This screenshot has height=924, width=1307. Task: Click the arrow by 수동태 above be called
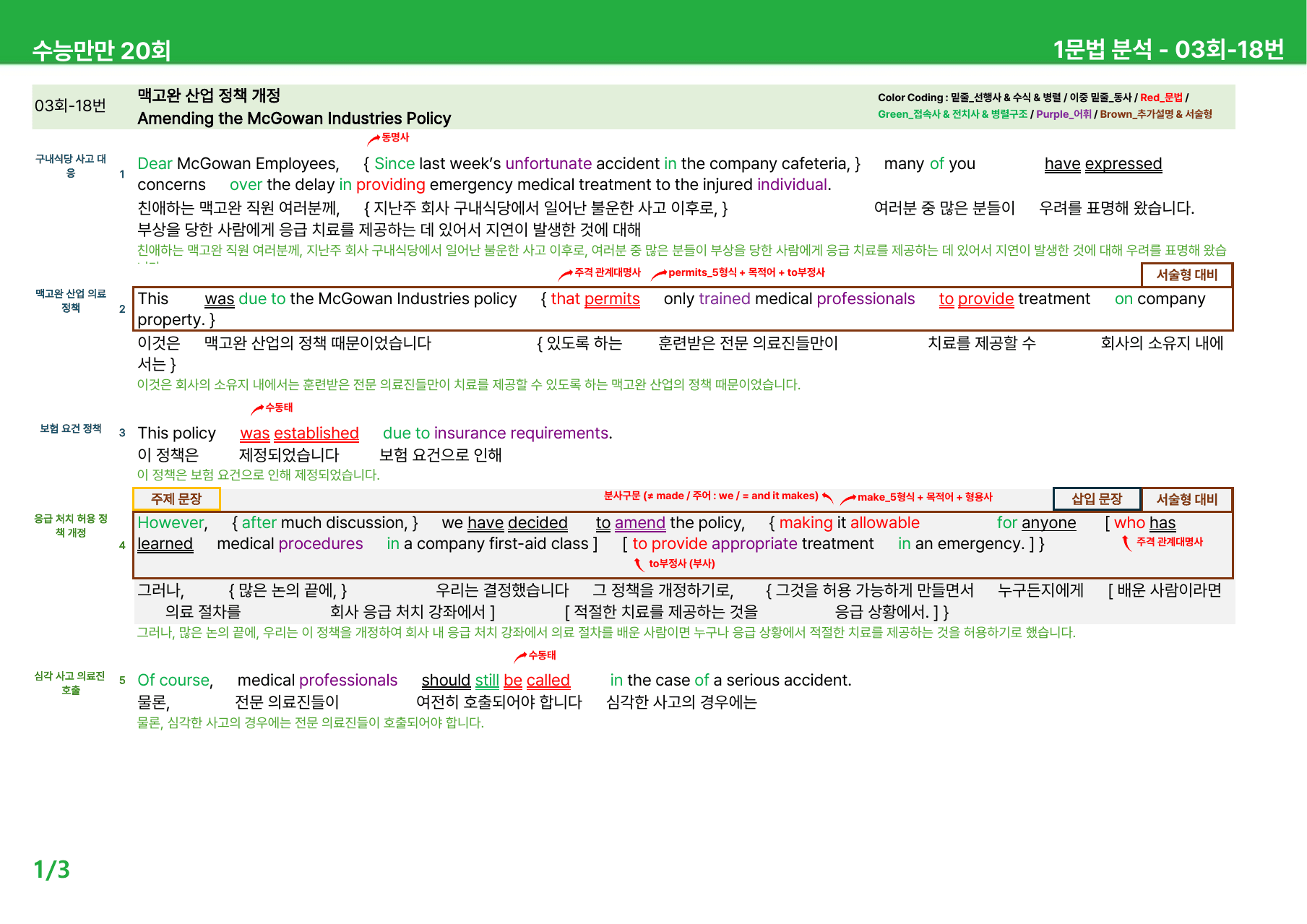(520, 657)
